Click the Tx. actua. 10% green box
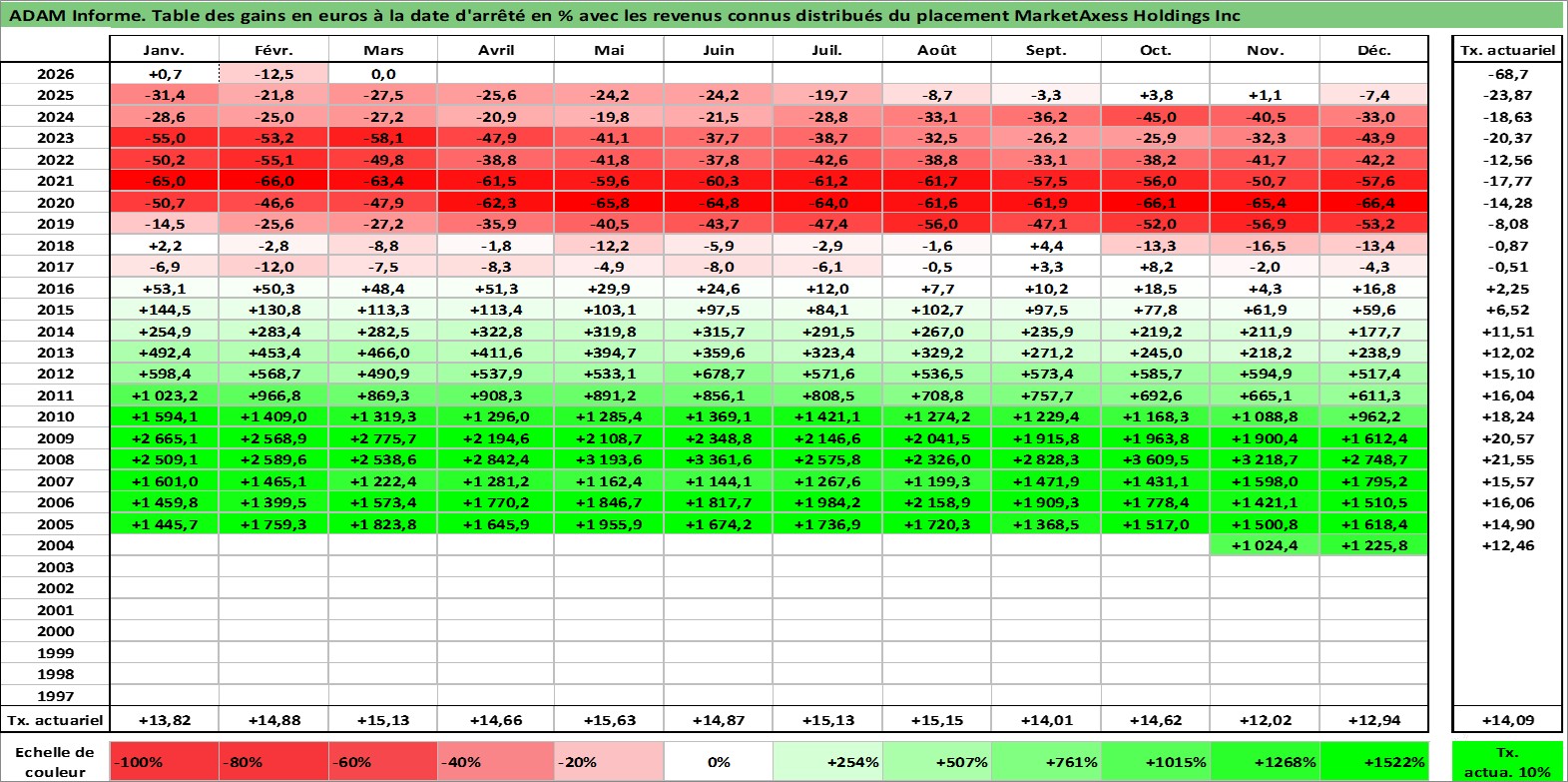Viewport: 1568px width, 782px height. pos(1507,761)
